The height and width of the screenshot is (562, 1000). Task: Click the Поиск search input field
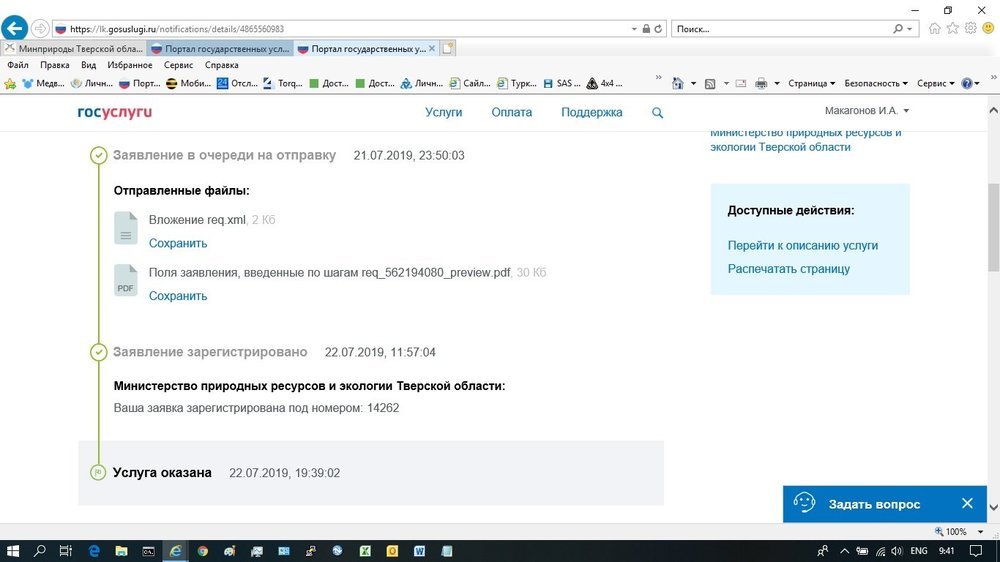781,29
